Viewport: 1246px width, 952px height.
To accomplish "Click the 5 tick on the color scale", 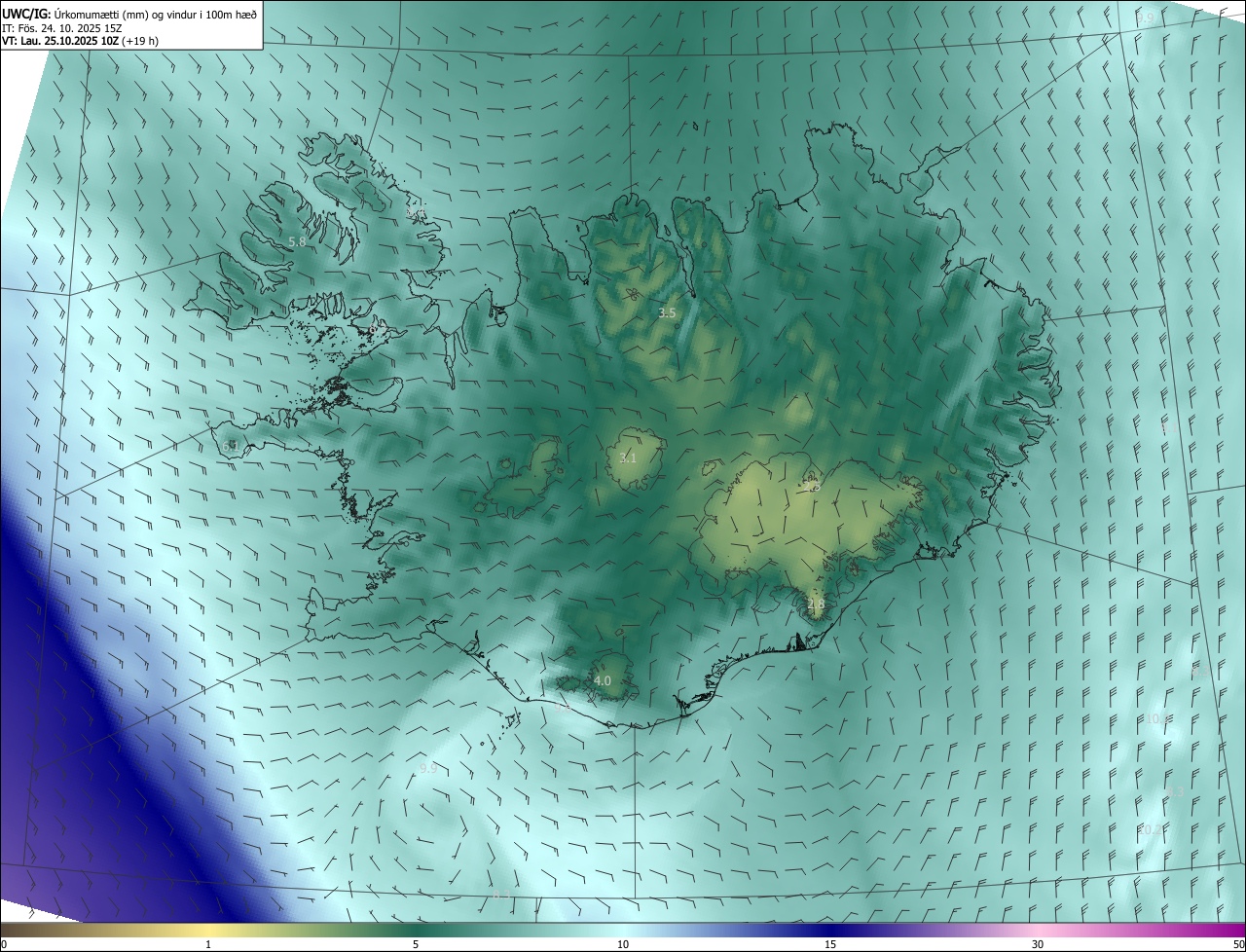I will (416, 944).
